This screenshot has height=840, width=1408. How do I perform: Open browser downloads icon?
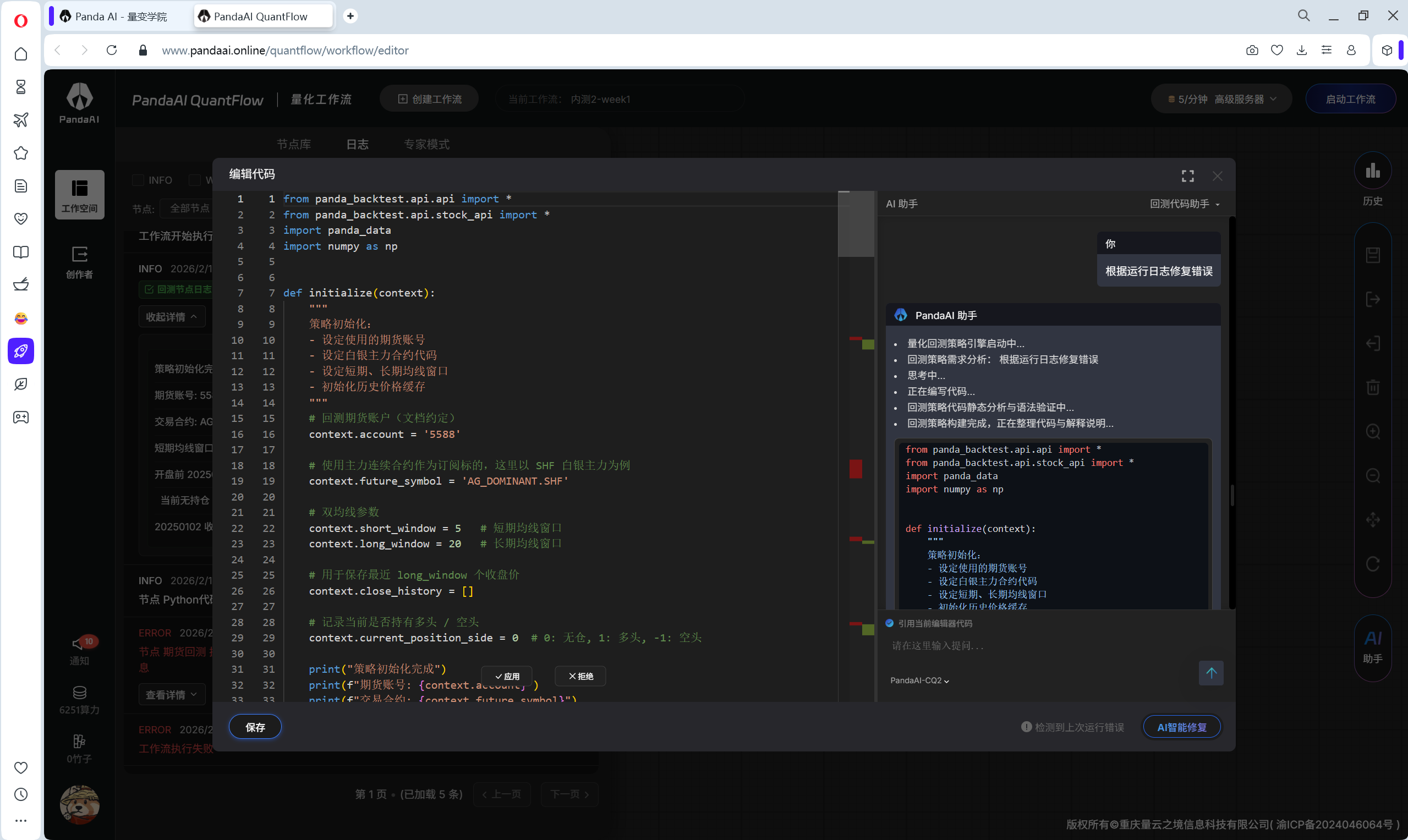[x=1302, y=51]
